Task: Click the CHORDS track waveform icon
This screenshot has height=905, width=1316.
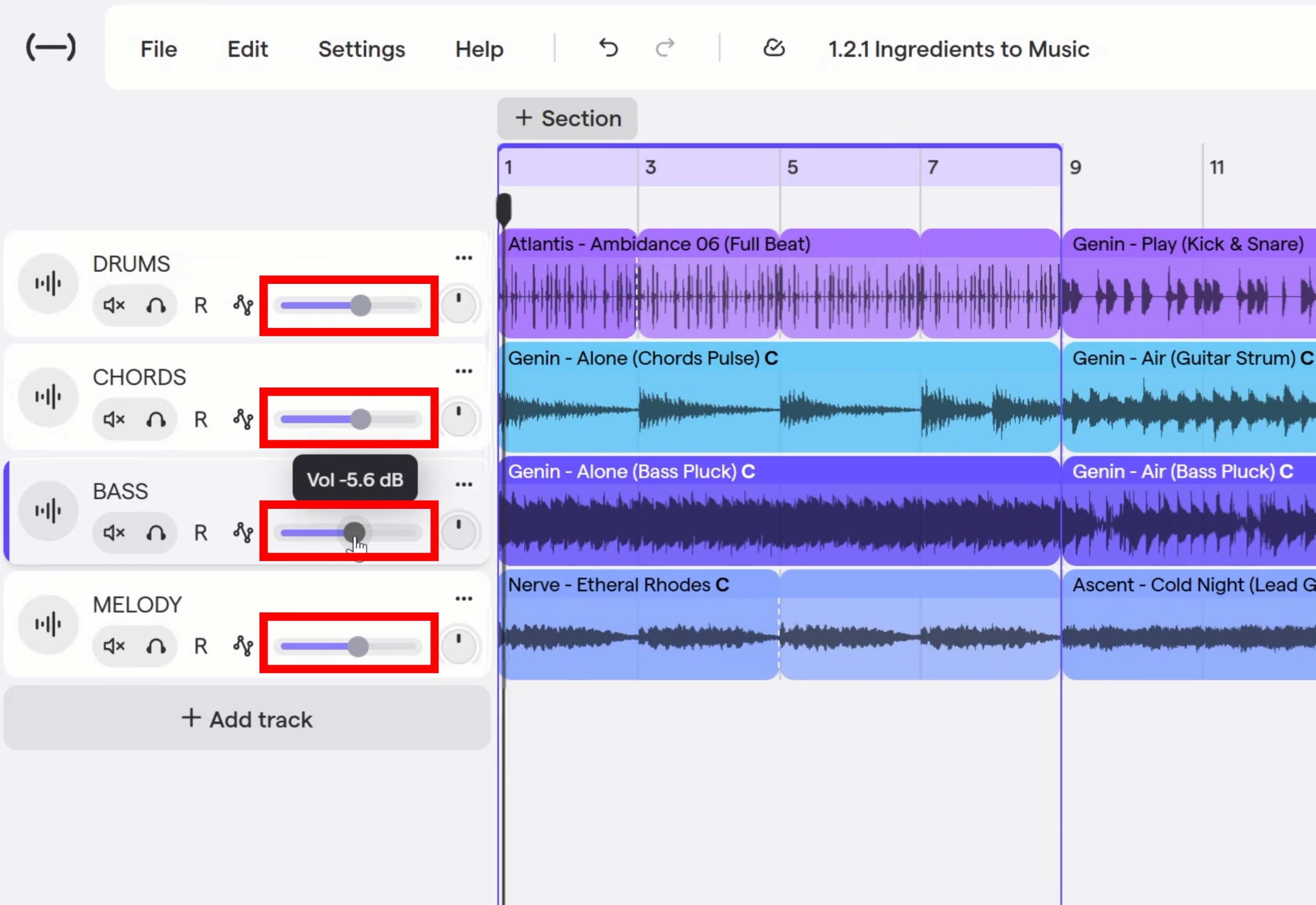Action: (48, 396)
